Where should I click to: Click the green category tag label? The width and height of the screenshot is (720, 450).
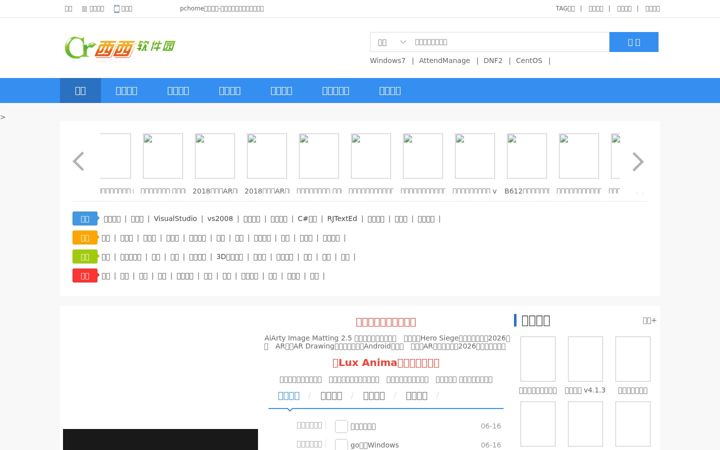point(85,257)
